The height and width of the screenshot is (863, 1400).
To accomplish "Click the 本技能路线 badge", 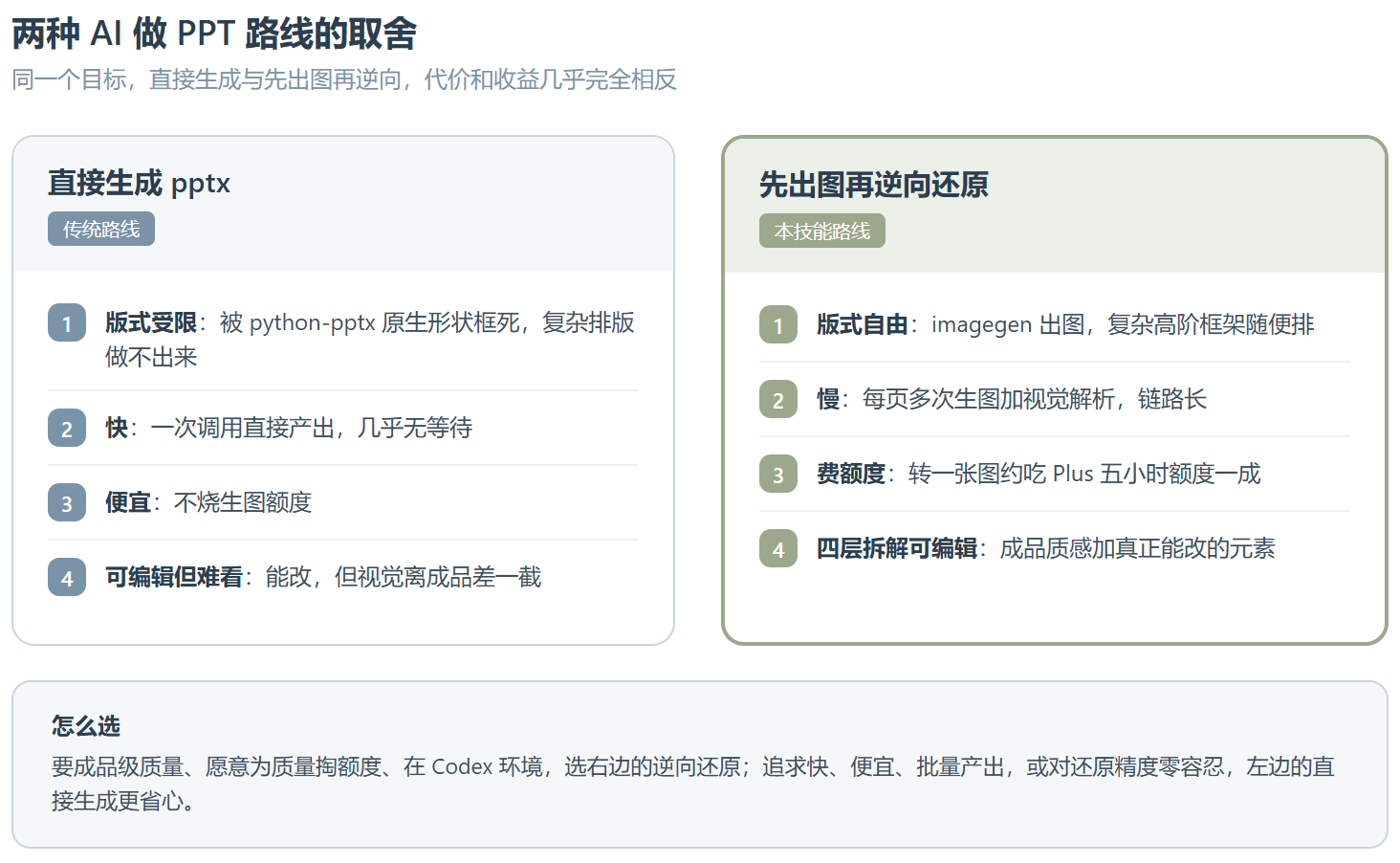I will pyautogui.click(x=822, y=232).
